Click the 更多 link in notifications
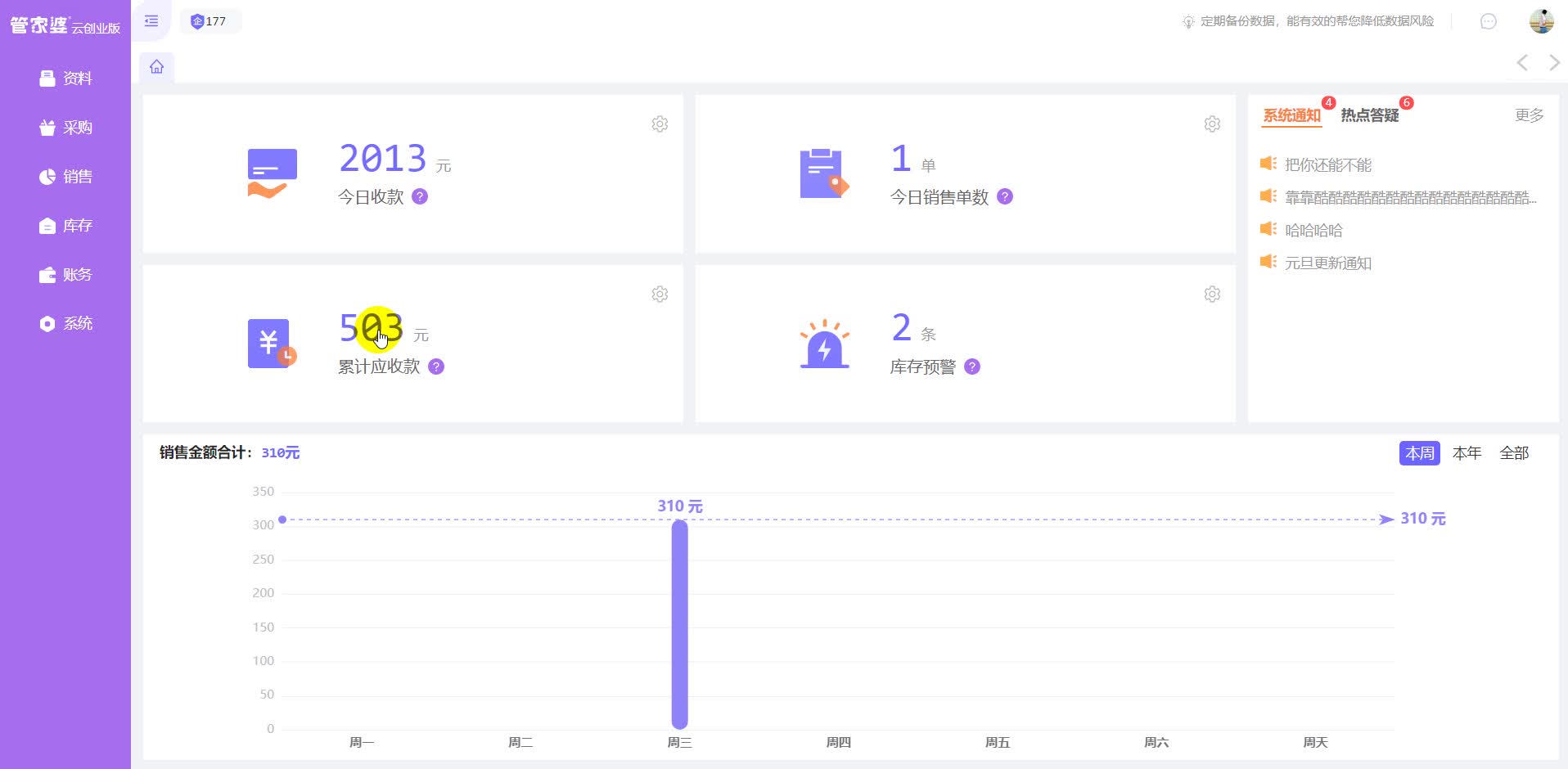Screen dimensions: 1568x769 [1529, 115]
